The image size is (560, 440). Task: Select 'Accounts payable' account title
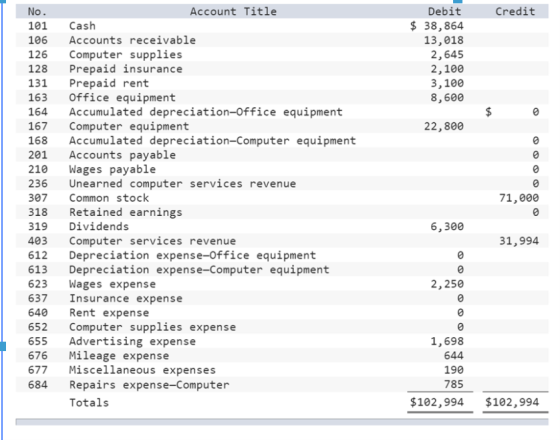(122, 155)
